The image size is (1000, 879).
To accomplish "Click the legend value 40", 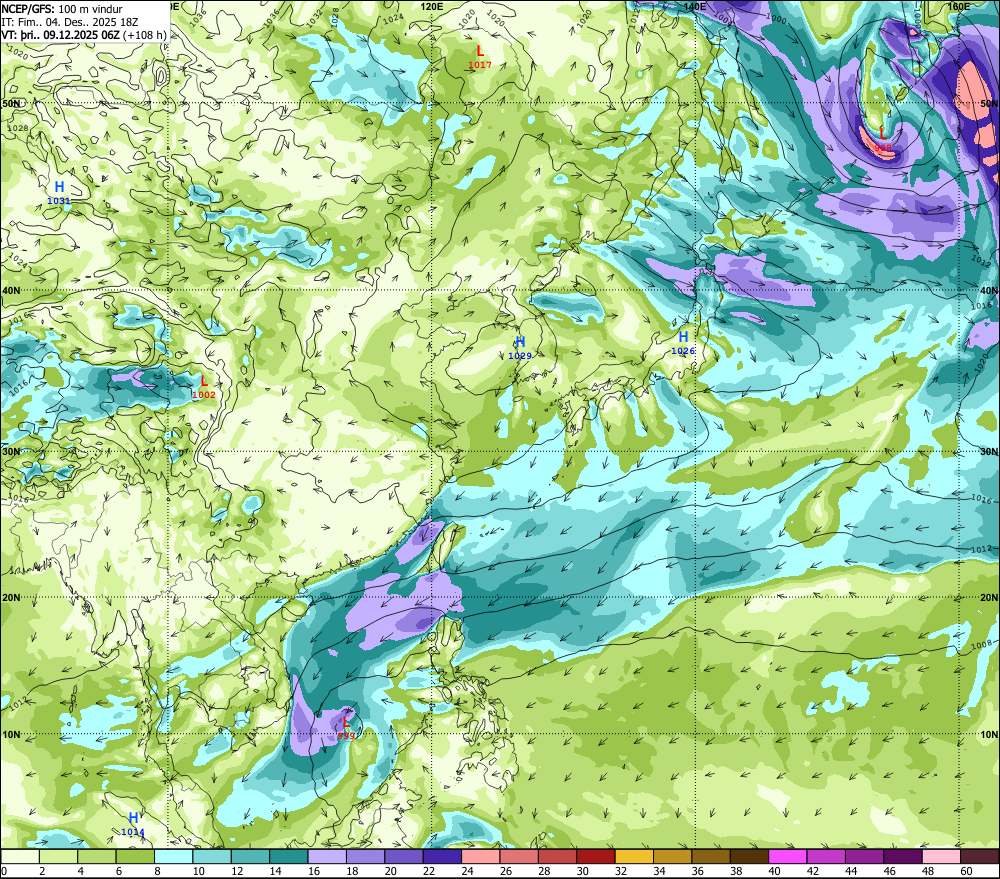I will [x=774, y=871].
